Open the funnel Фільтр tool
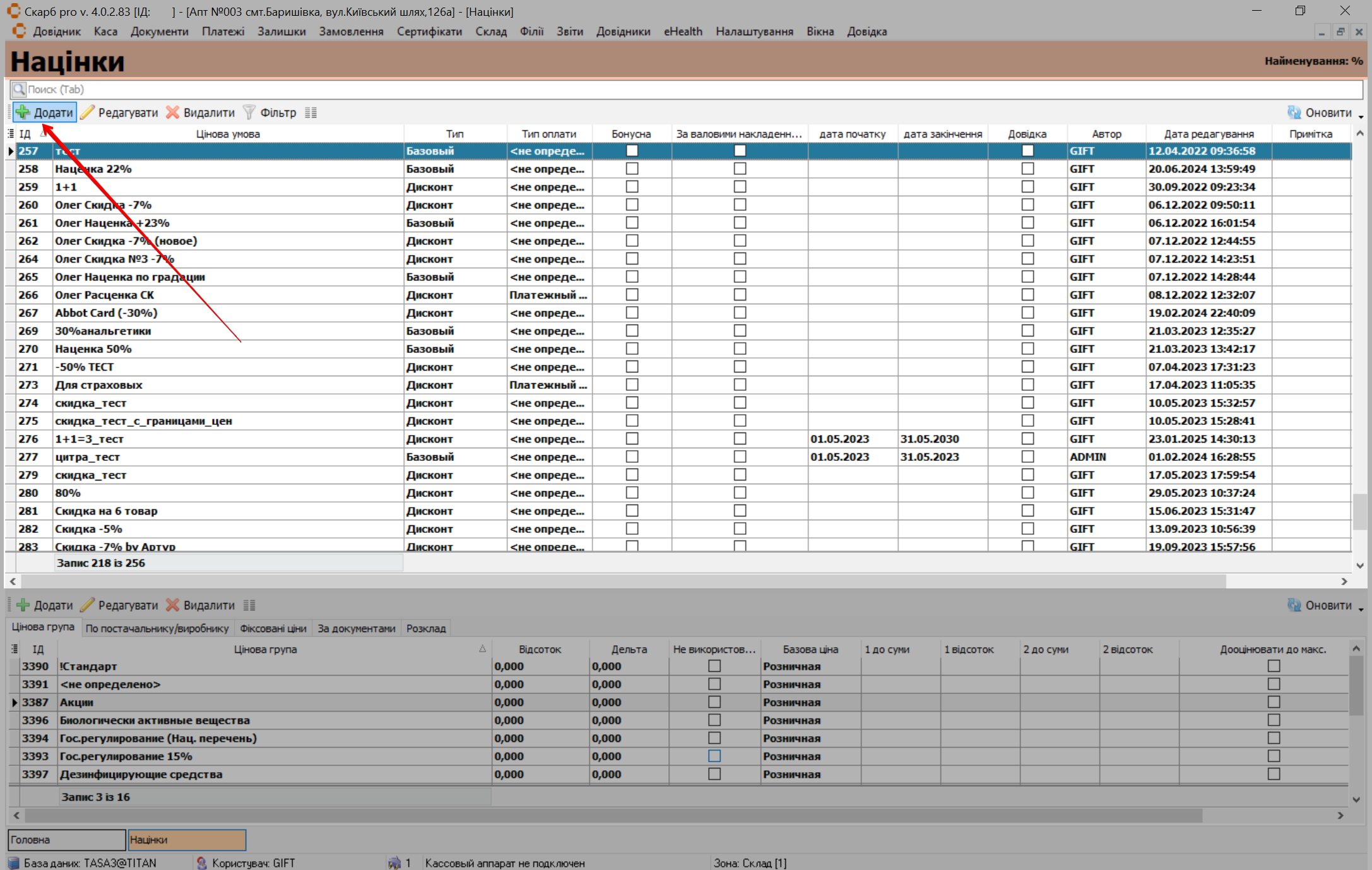This screenshot has height=870, width=1372. 250,112
